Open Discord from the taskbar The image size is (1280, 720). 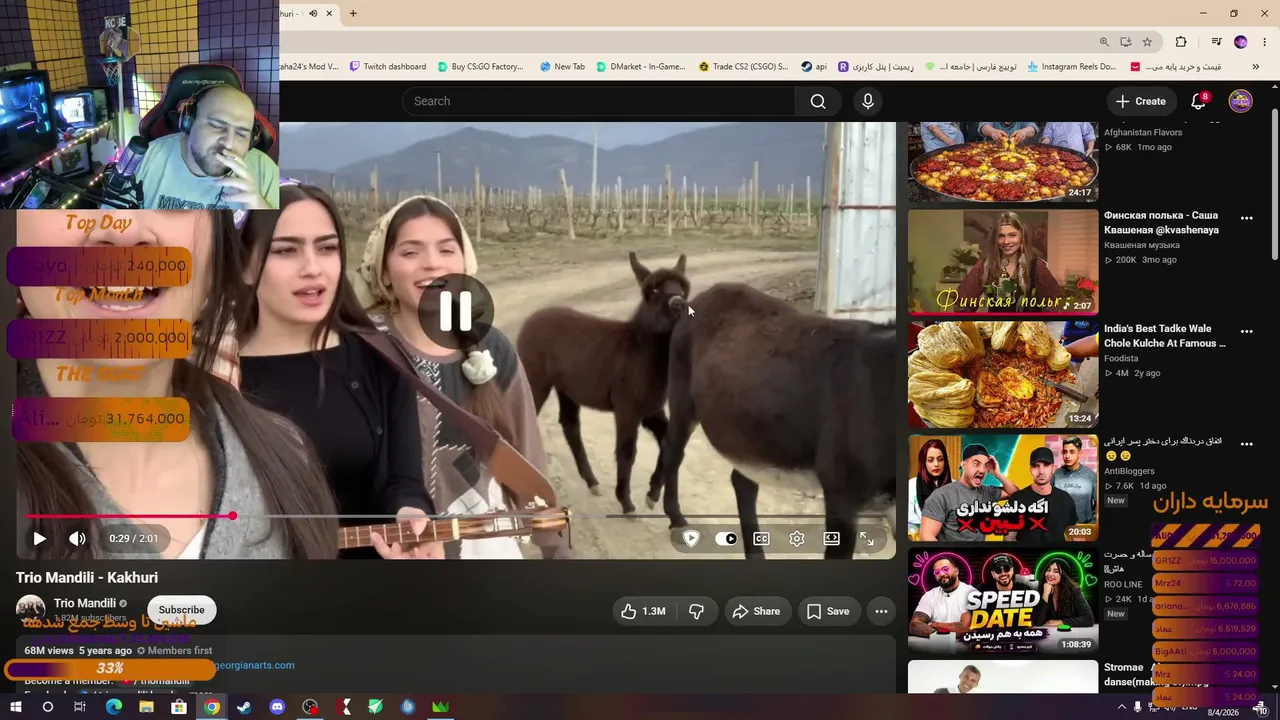pyautogui.click(x=277, y=707)
